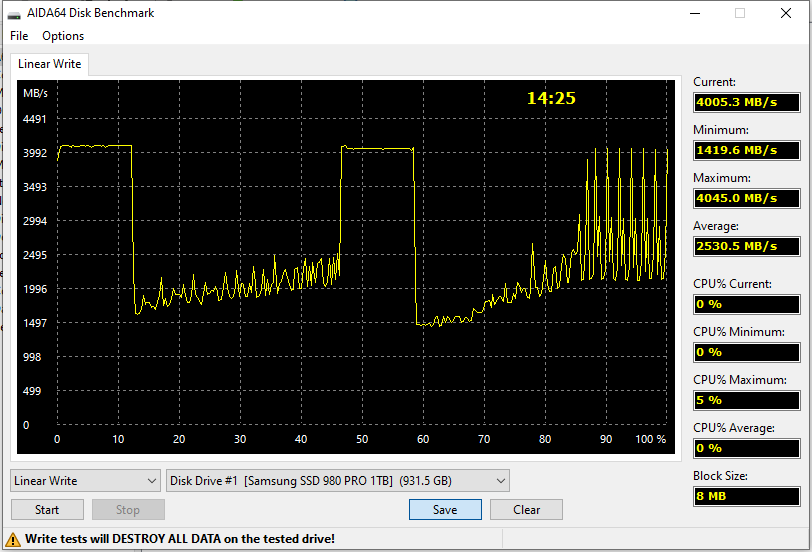Click the MB/s axis label on graph
This screenshot has height=552, width=812.
point(35,93)
